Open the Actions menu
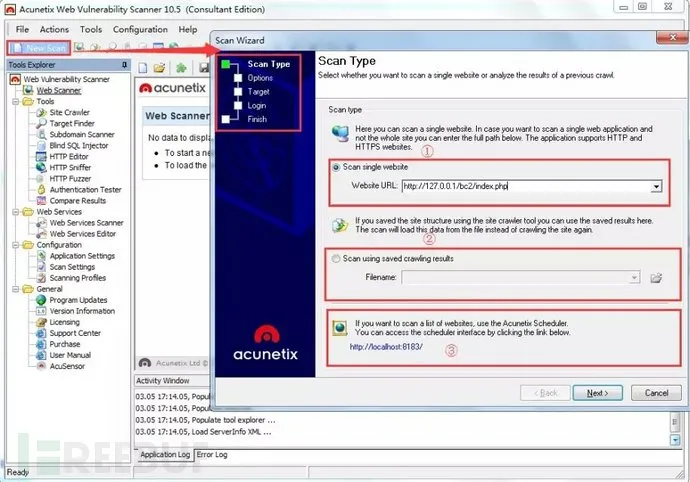 [x=54, y=29]
